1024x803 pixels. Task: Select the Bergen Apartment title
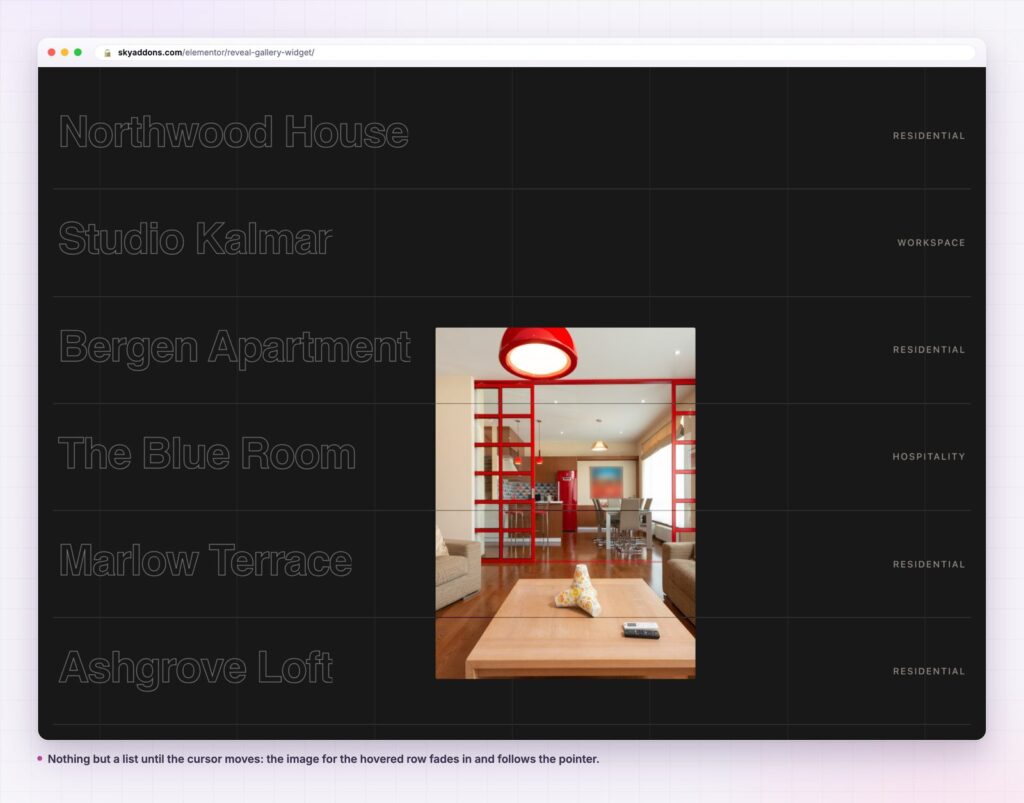[235, 348]
